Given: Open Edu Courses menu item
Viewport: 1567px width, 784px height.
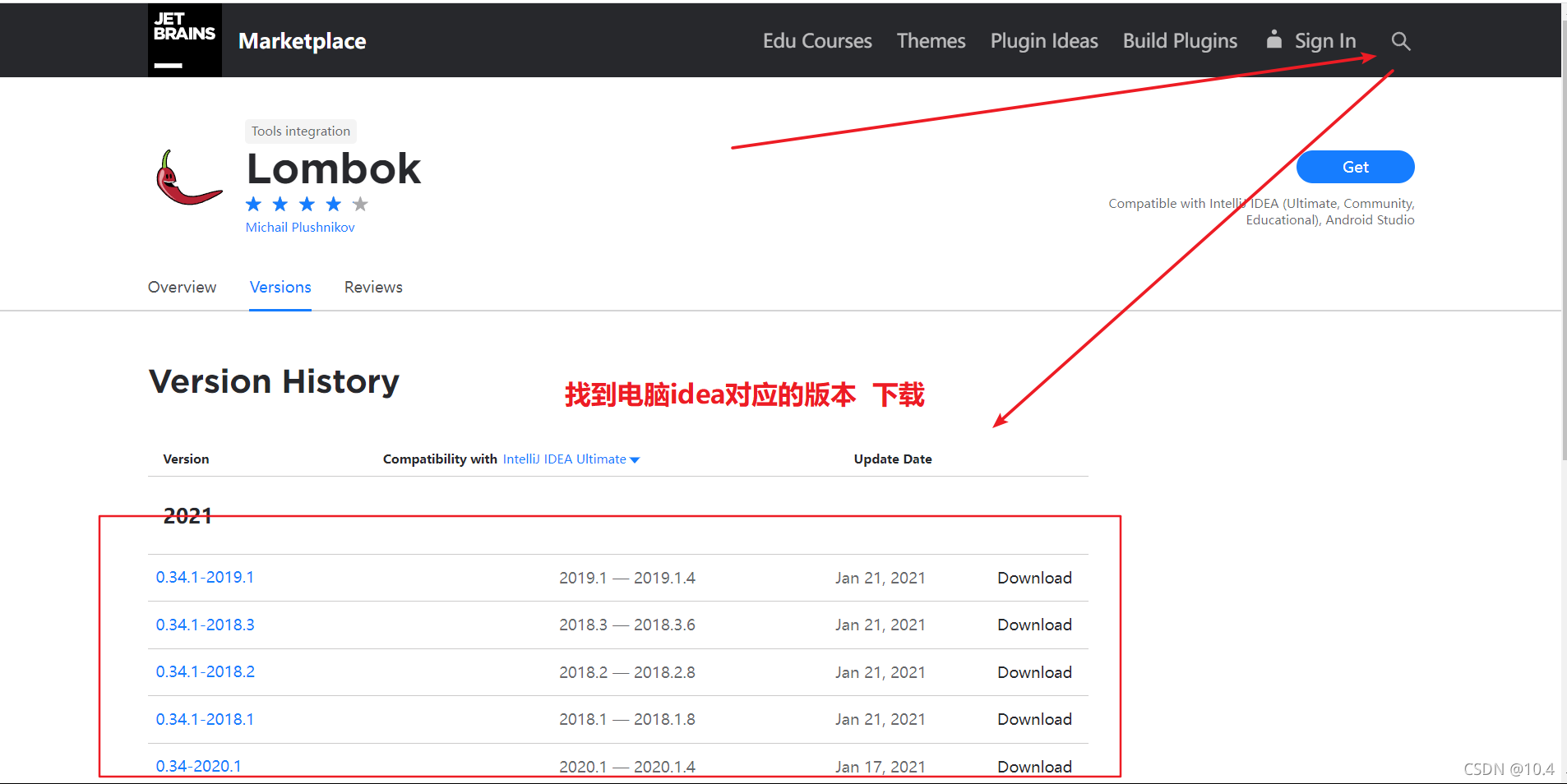Looking at the screenshot, I should [817, 41].
